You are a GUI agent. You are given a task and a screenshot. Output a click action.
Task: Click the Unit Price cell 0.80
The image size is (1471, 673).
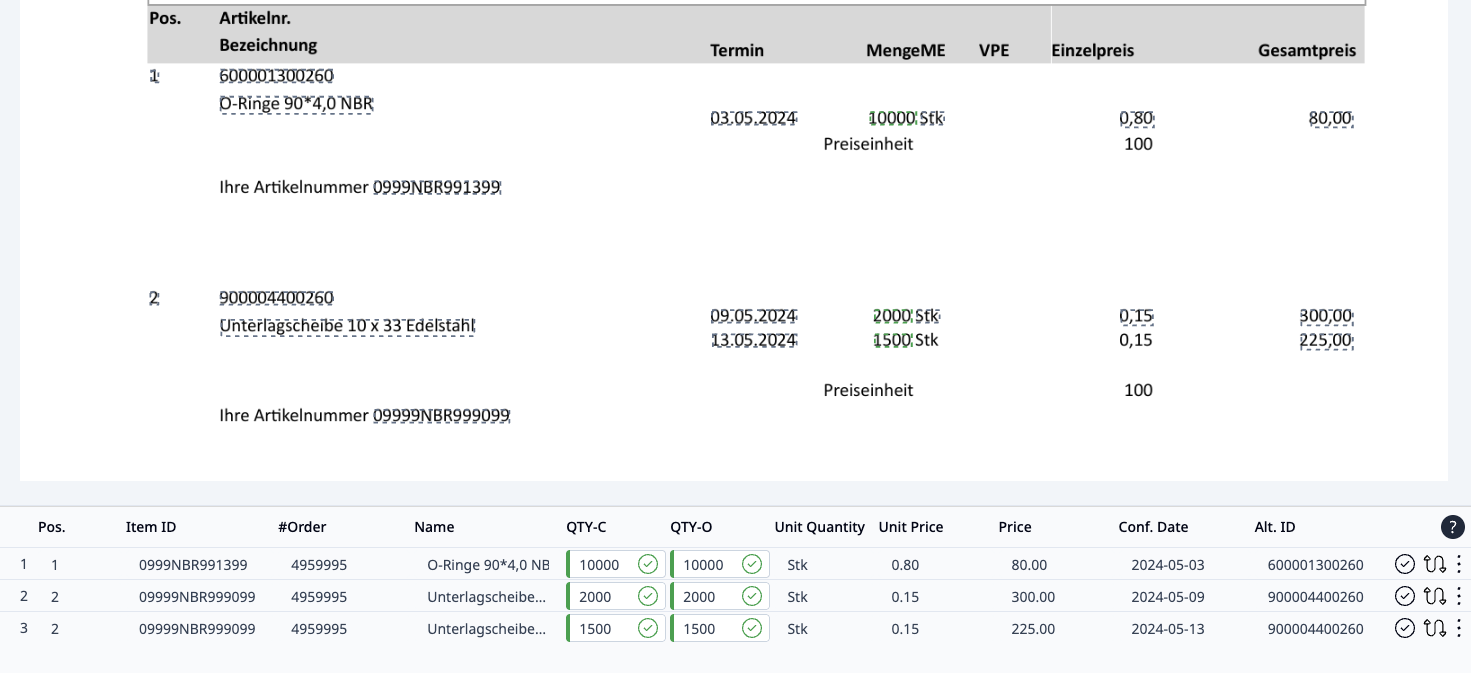pos(905,565)
